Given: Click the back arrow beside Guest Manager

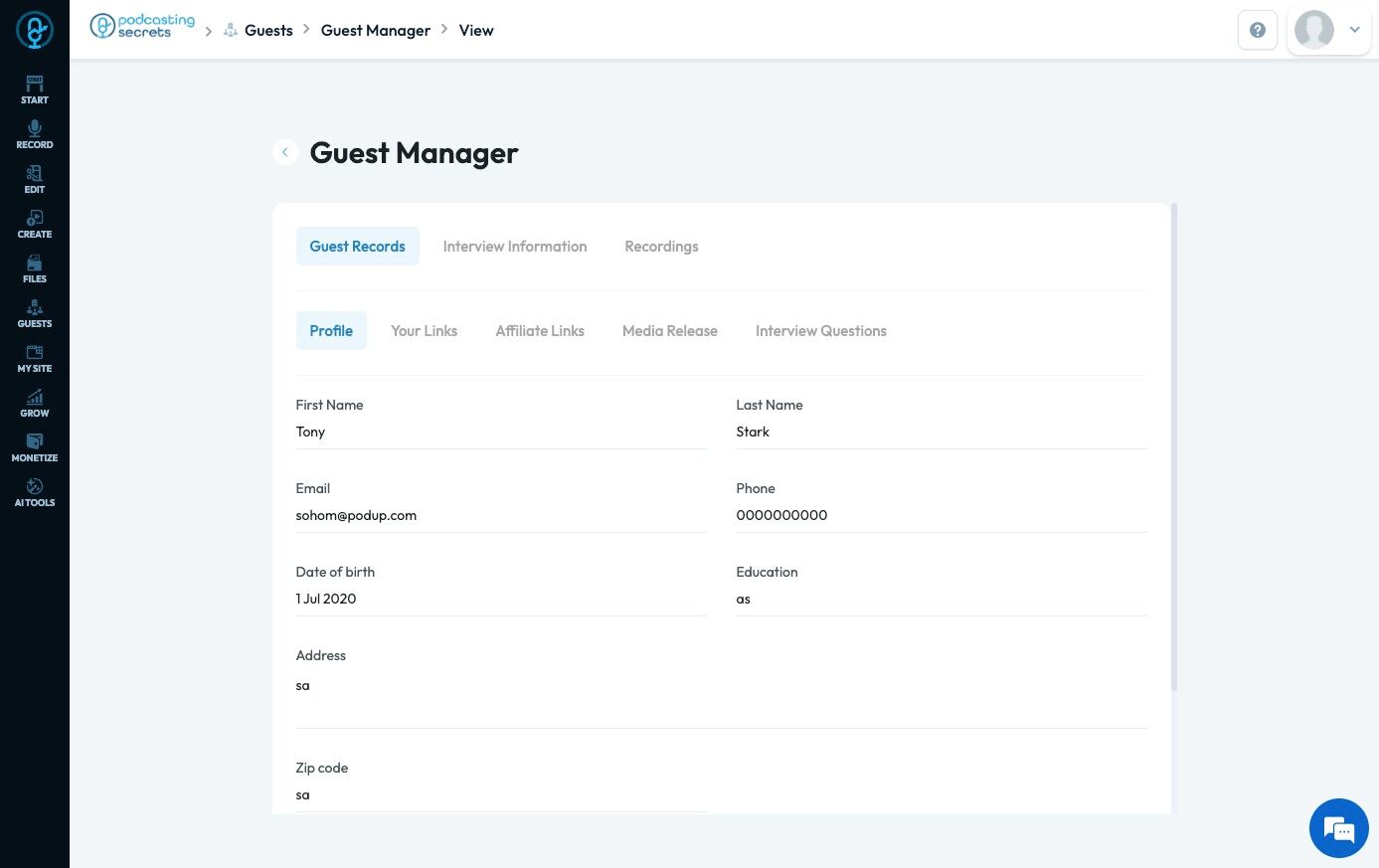Looking at the screenshot, I should click(x=285, y=152).
